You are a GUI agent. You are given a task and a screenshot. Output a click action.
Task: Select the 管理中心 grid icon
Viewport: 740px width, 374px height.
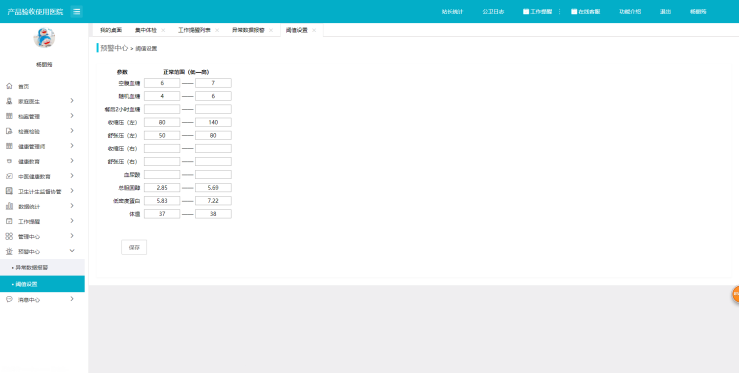pos(9,236)
